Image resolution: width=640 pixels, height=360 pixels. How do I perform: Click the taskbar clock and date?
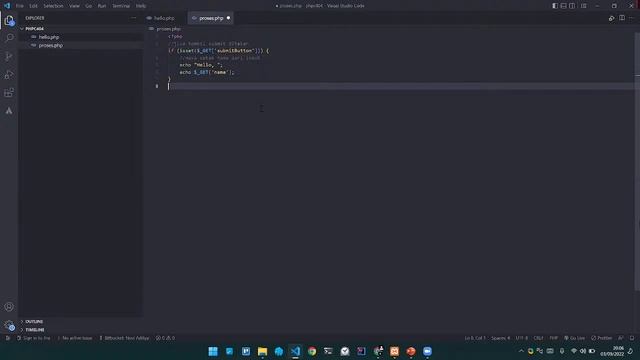point(612,351)
